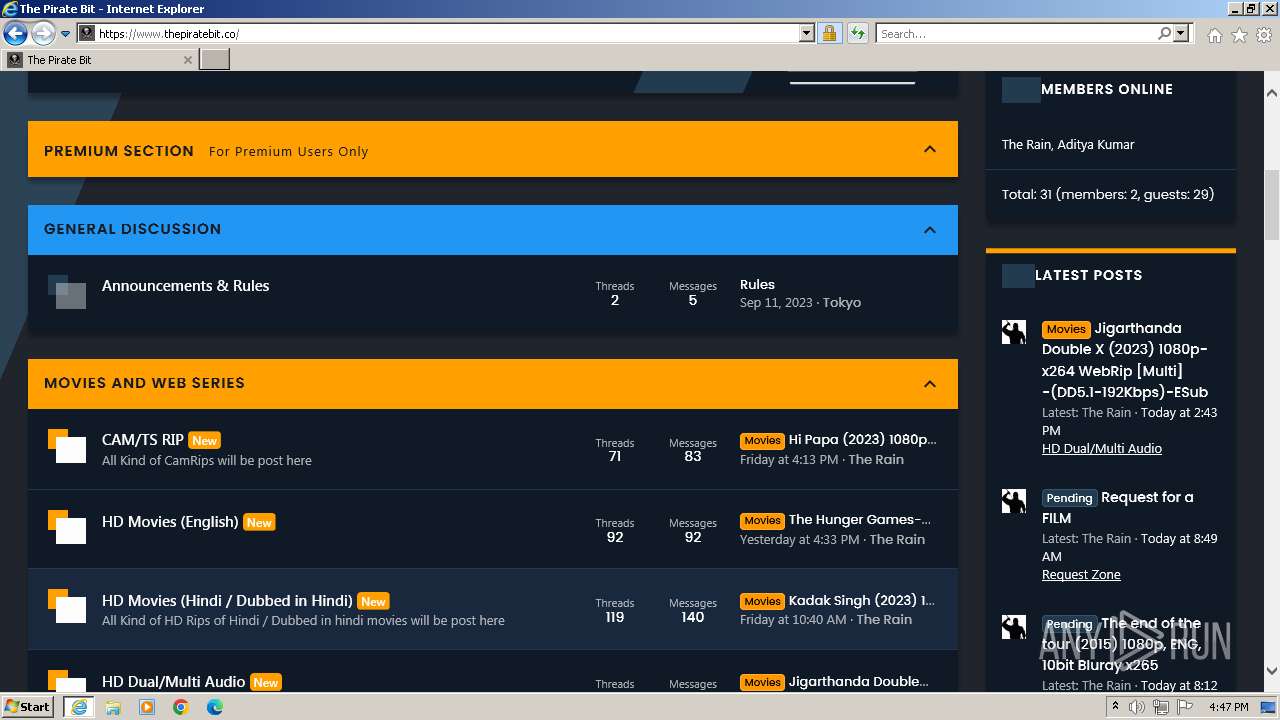Click the volume tray icon
This screenshot has height=720, width=1280.
click(x=1137, y=707)
